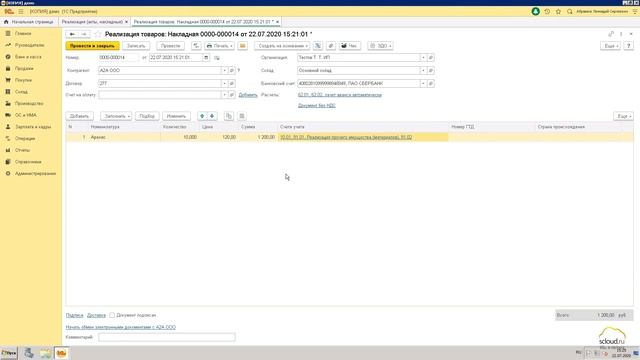Expand the Контрагент dropdown arrow
This screenshot has width=640, height=360.
224,71
